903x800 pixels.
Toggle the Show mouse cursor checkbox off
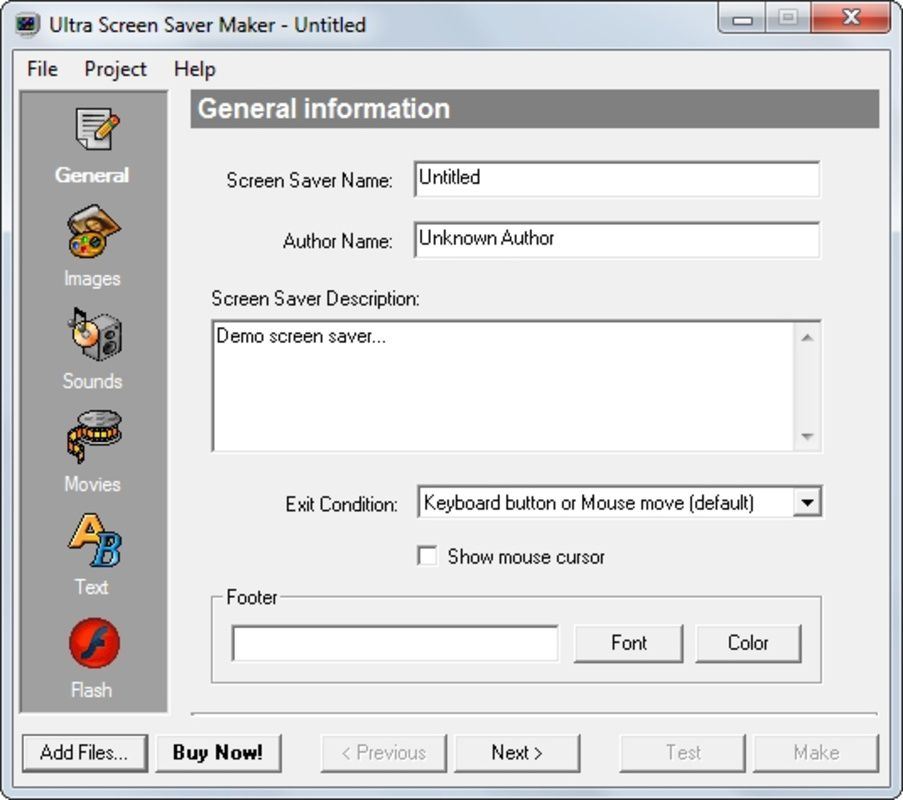(x=428, y=556)
